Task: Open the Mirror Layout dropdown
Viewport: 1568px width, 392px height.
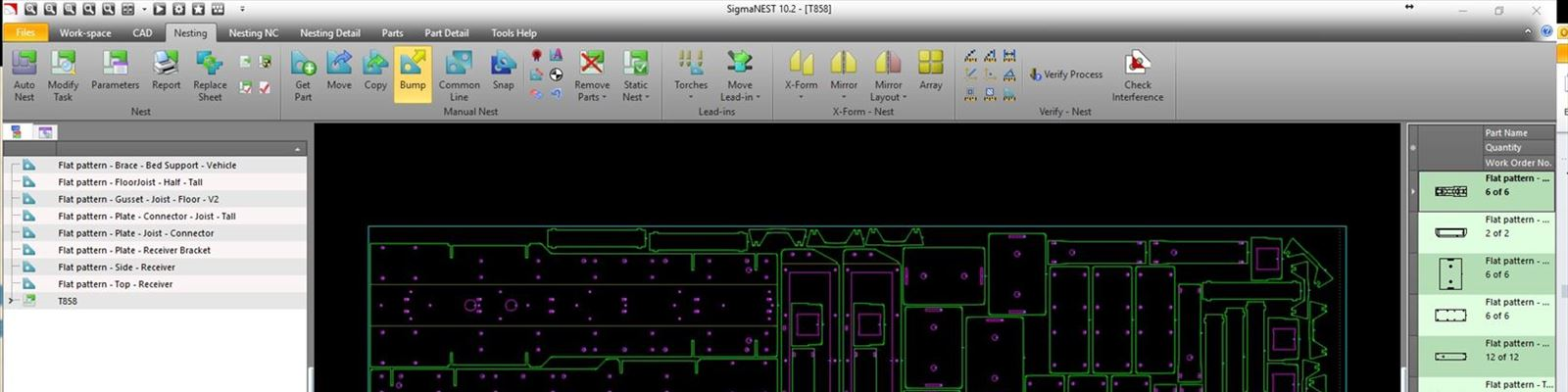Action: [x=889, y=75]
